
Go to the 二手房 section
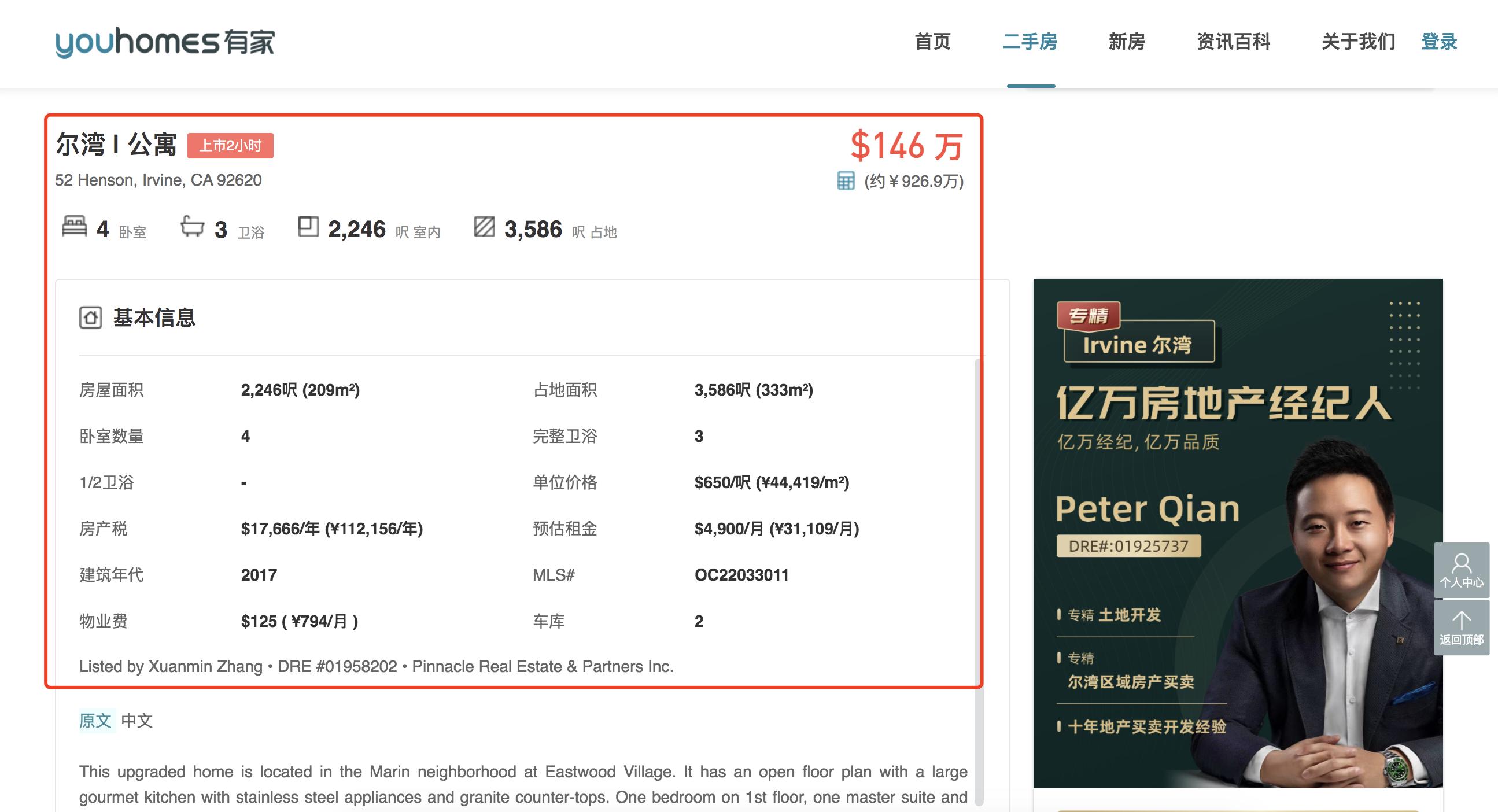(1030, 42)
